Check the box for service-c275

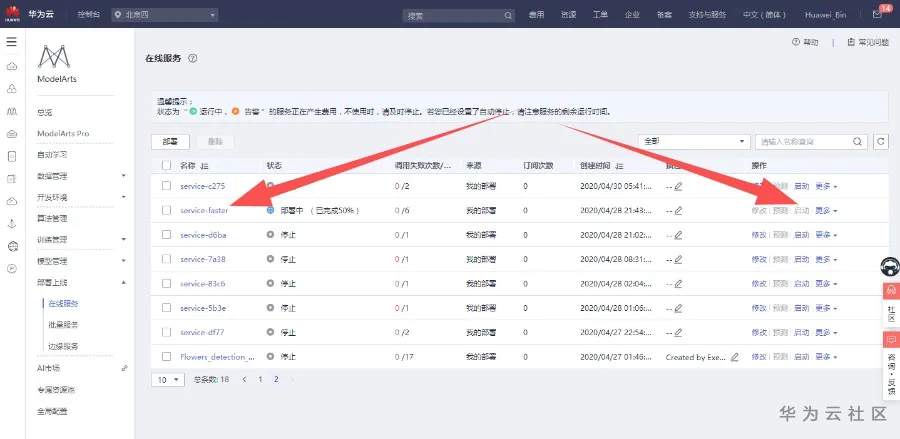tap(166, 186)
